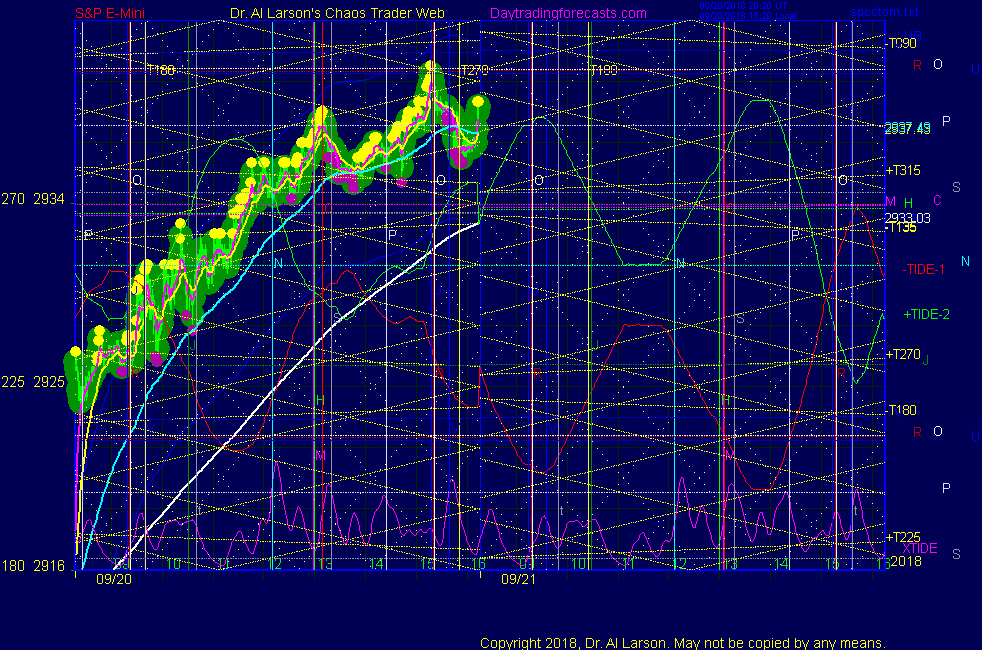Click the 'S&P E-Mini' chart title
The width and height of the screenshot is (982, 650).
pyautogui.click(x=110, y=13)
